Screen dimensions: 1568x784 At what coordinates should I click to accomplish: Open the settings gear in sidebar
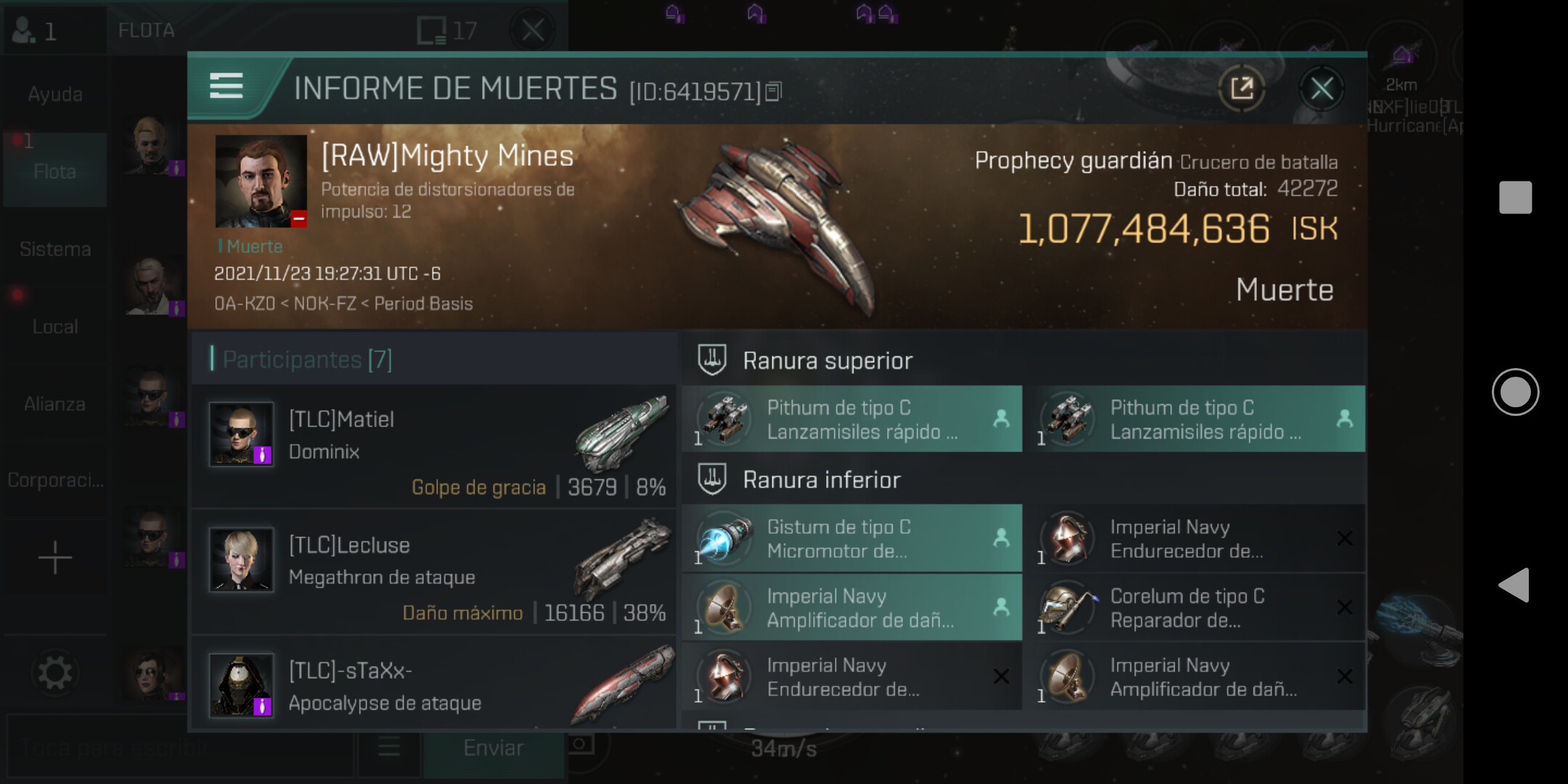coord(55,674)
